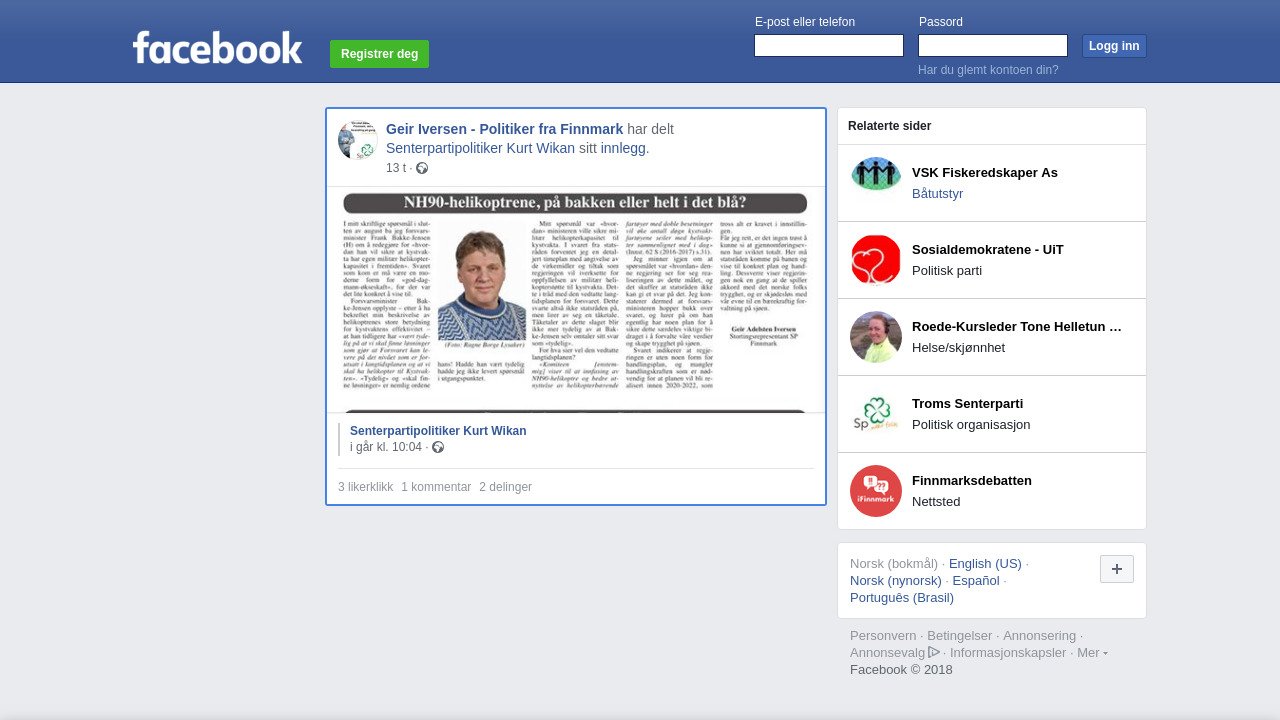Click globe icon beside i går kl. 10:04

[x=438, y=447]
